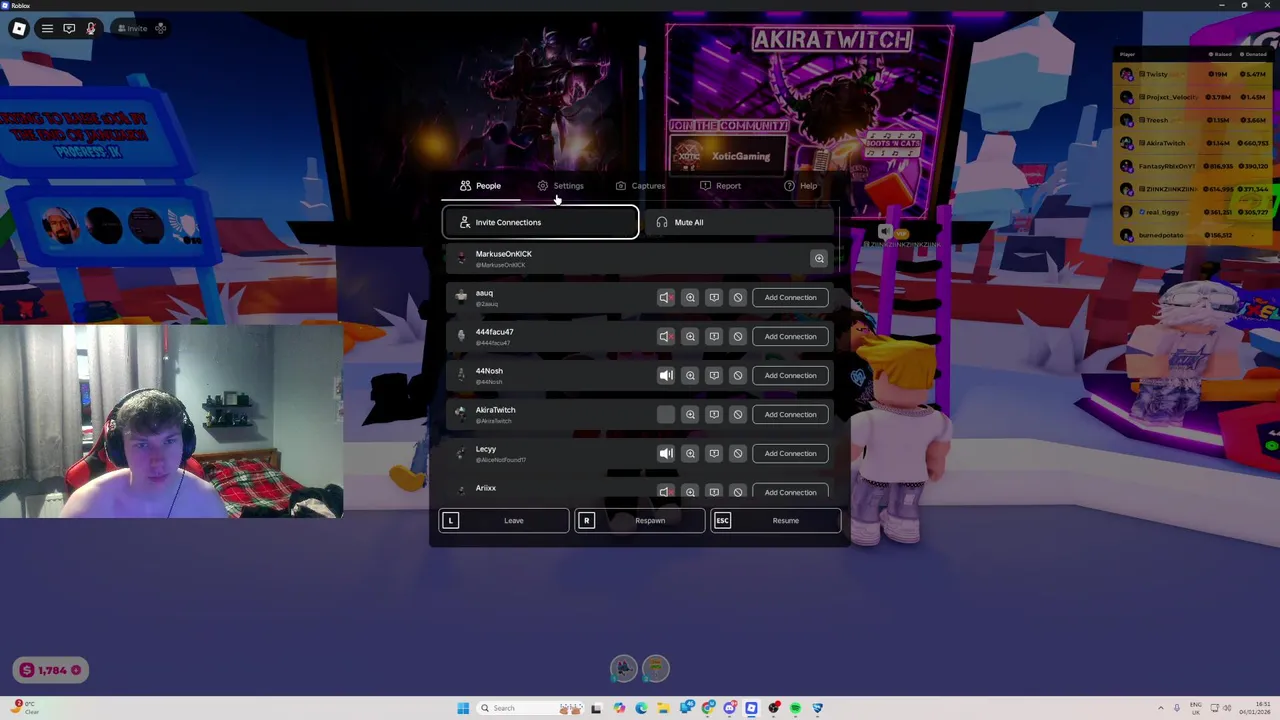1280x720 pixels.
Task: Add Connection for 44Nosh
Action: coord(790,375)
